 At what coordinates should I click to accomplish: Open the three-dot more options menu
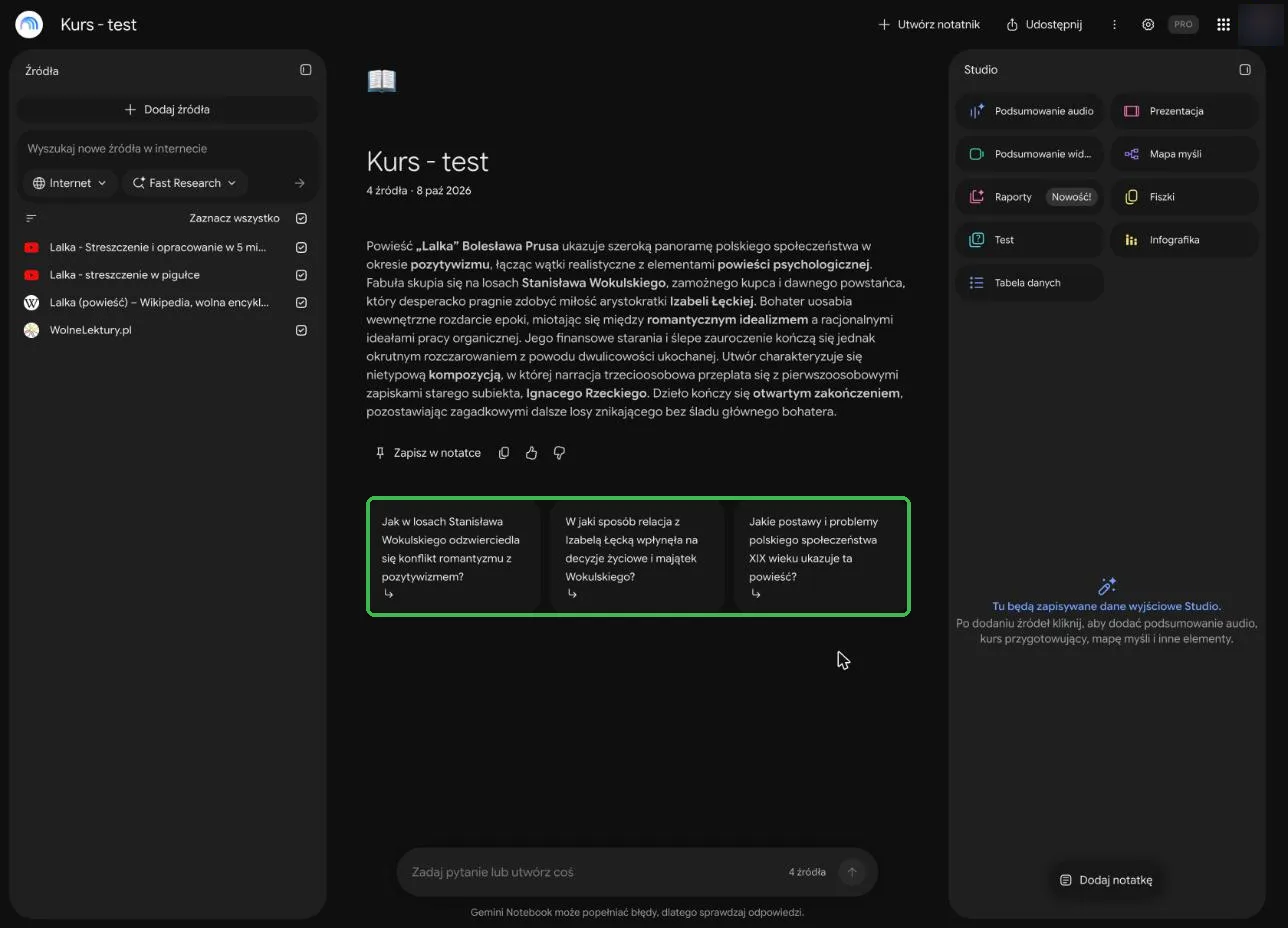(1114, 25)
